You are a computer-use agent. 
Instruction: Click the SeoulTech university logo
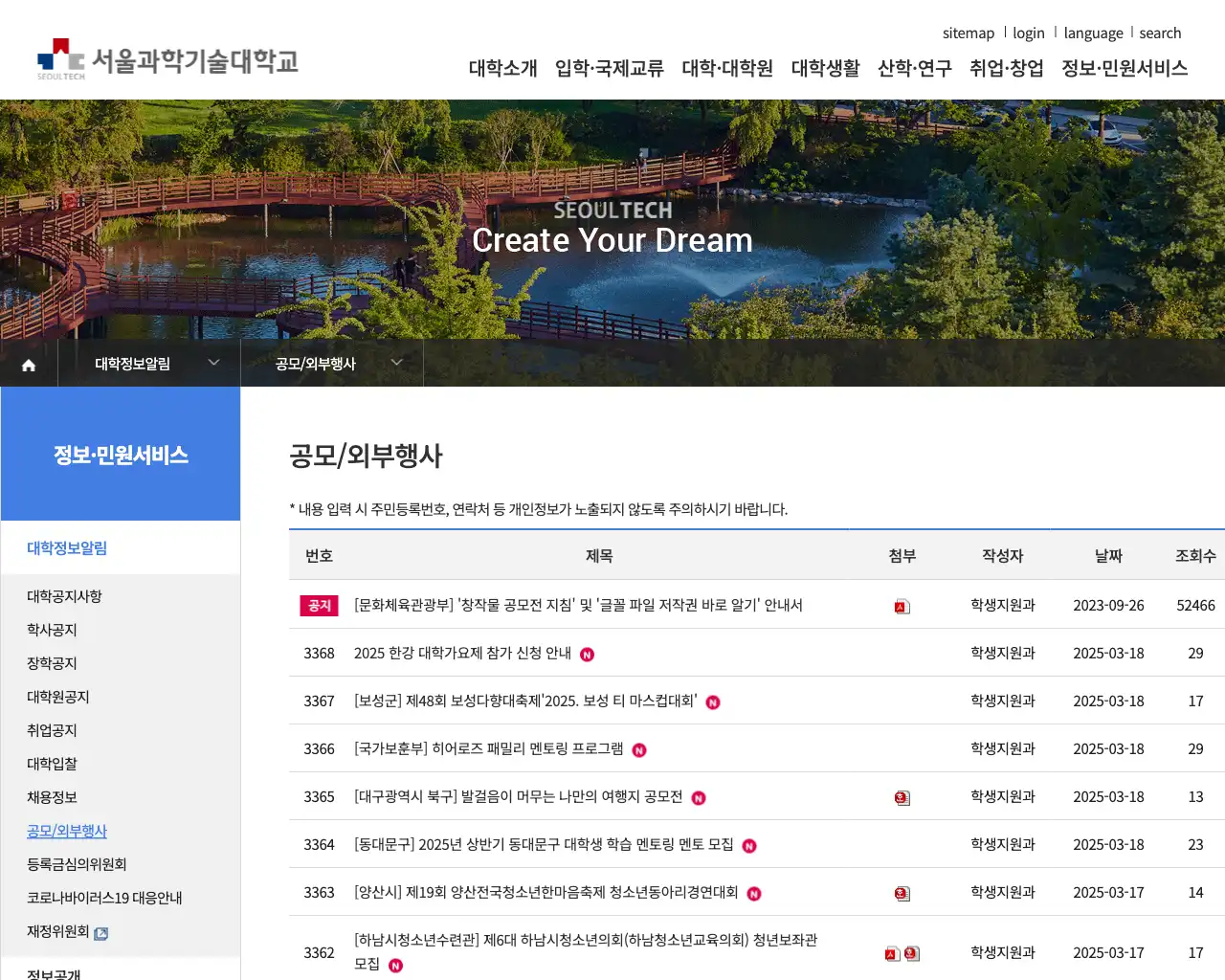click(x=167, y=60)
